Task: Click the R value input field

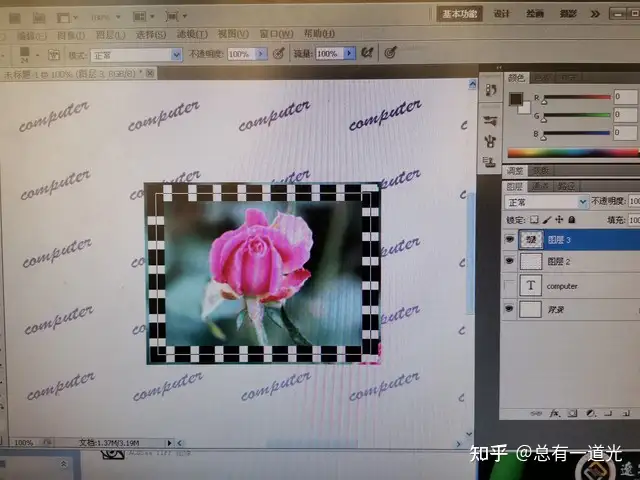Action: (625, 97)
